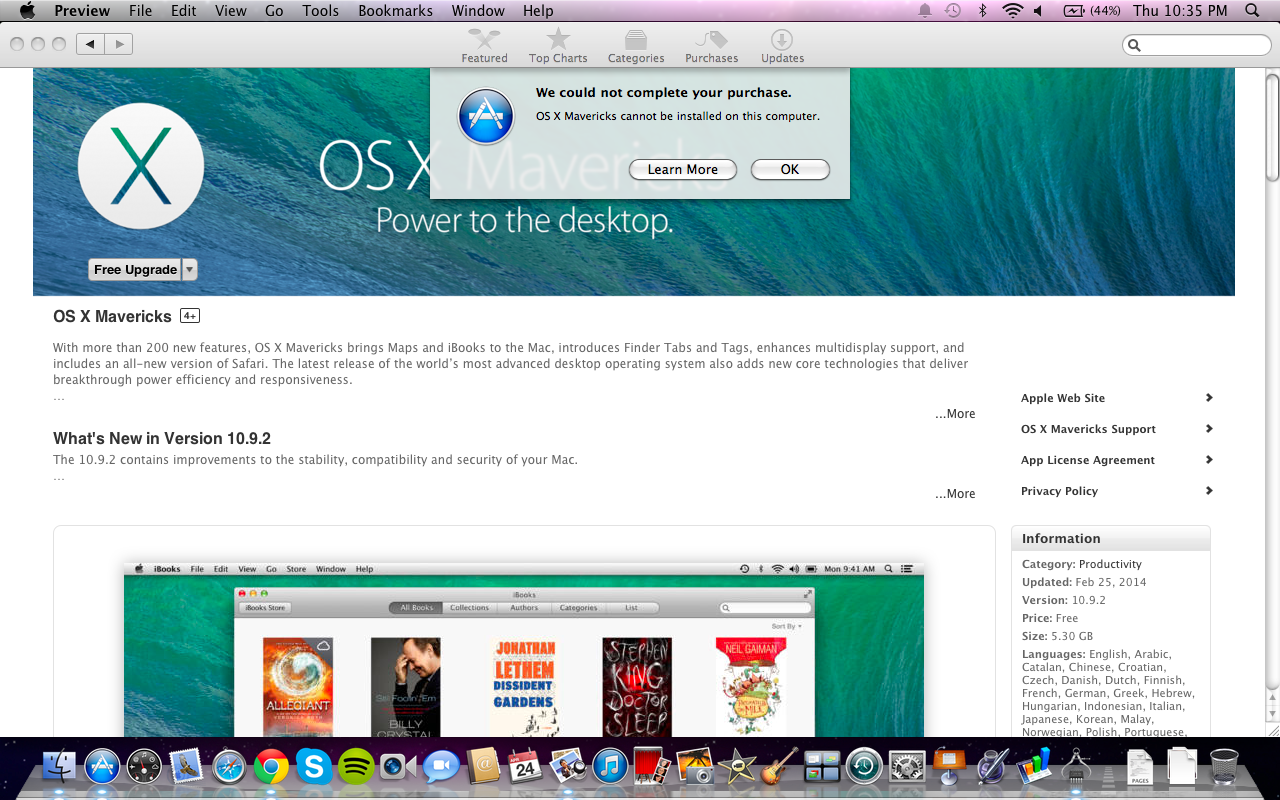Expand the app description with ...More

coord(955,414)
